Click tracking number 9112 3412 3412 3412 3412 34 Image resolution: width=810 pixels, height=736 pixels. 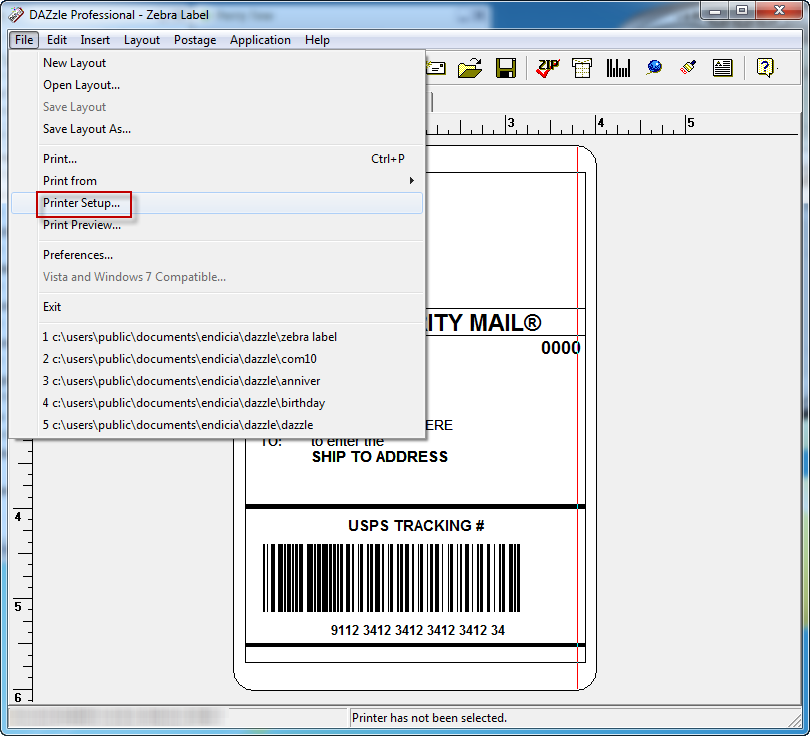click(x=417, y=630)
